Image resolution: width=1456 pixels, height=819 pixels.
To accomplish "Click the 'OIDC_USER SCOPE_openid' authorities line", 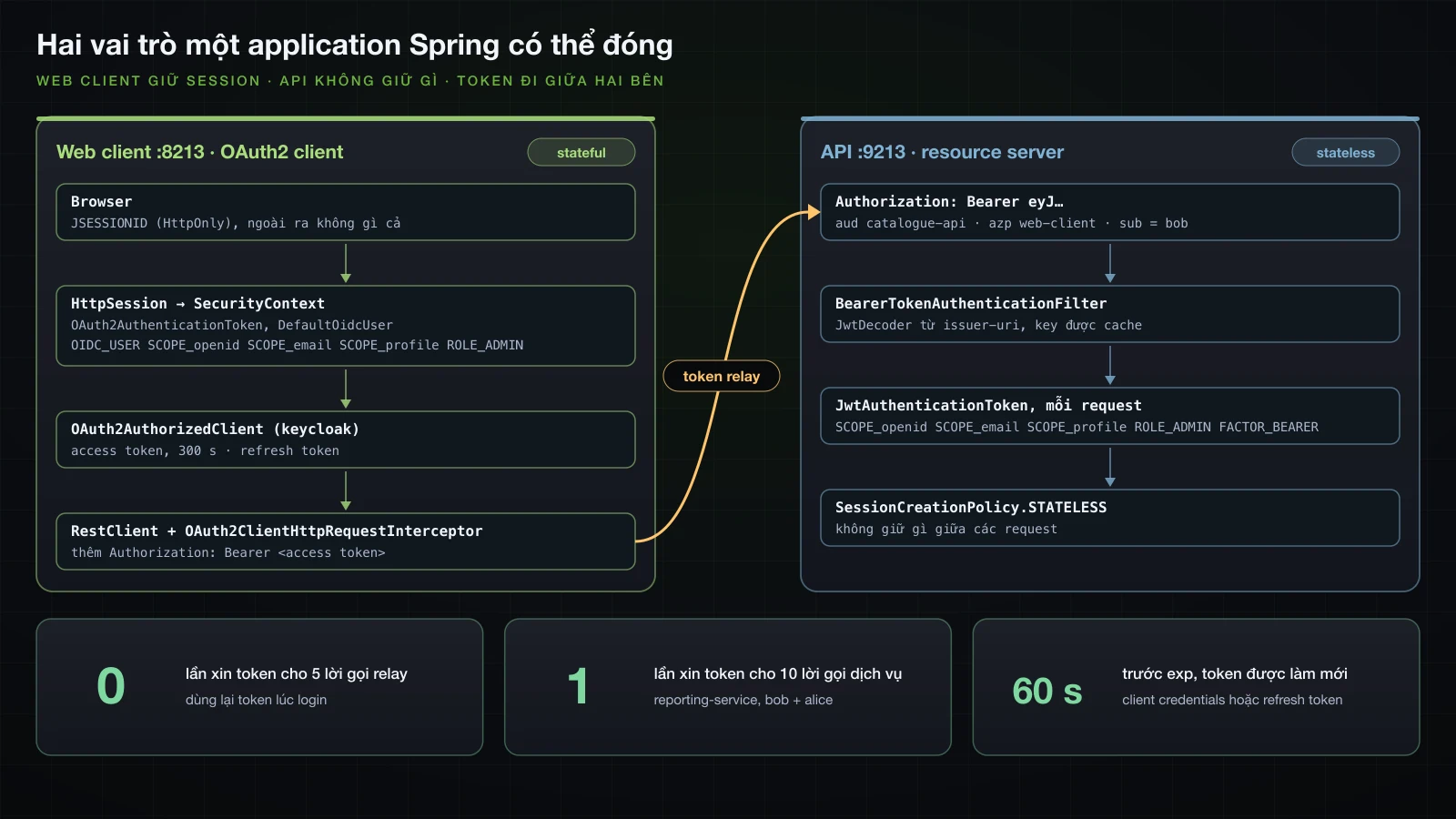I will pos(297,345).
